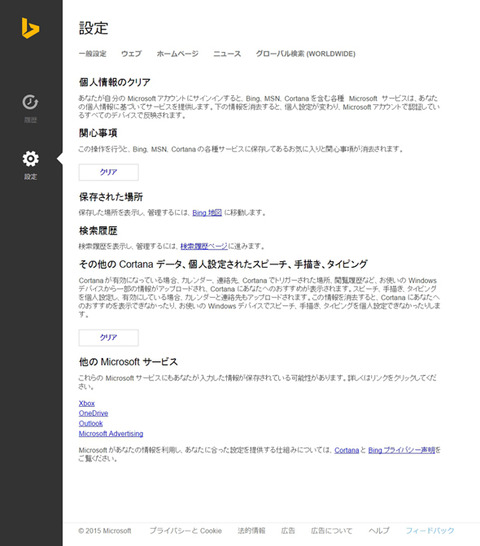This screenshot has width=480, height=546.
Task: Open the 広告 footer link
Action: [x=288, y=531]
